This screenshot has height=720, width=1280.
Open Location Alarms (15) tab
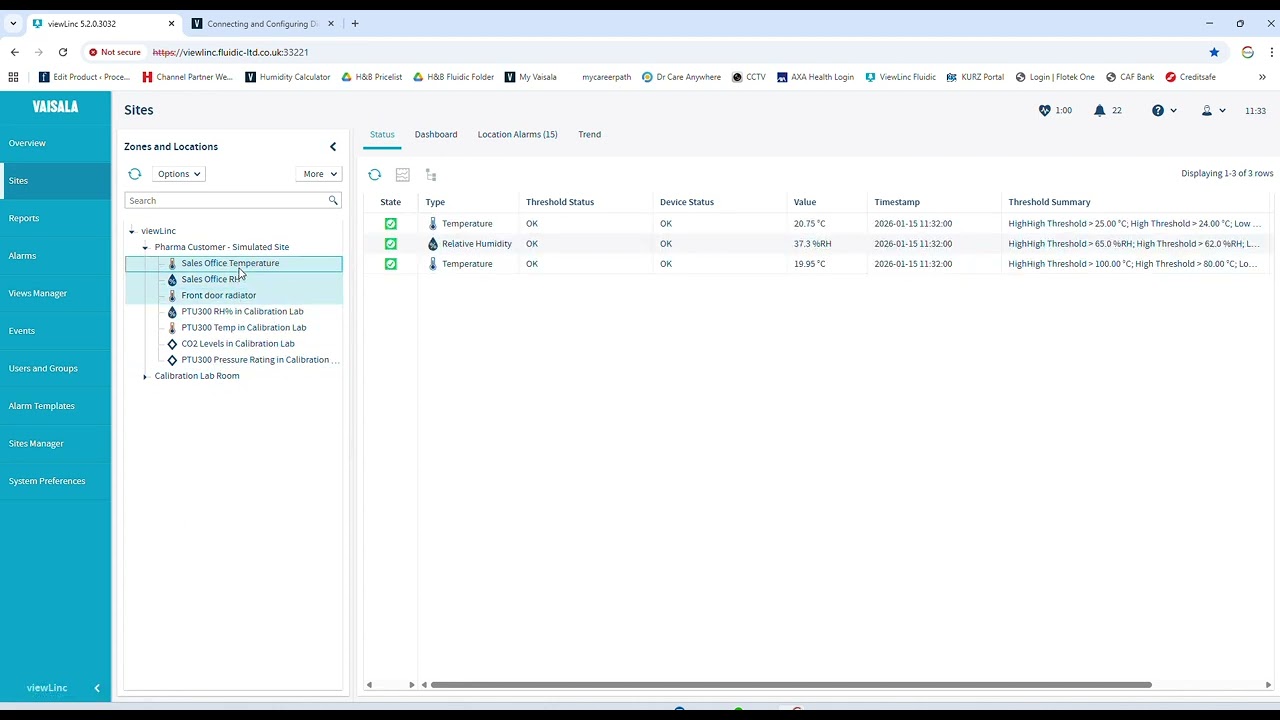(x=517, y=134)
